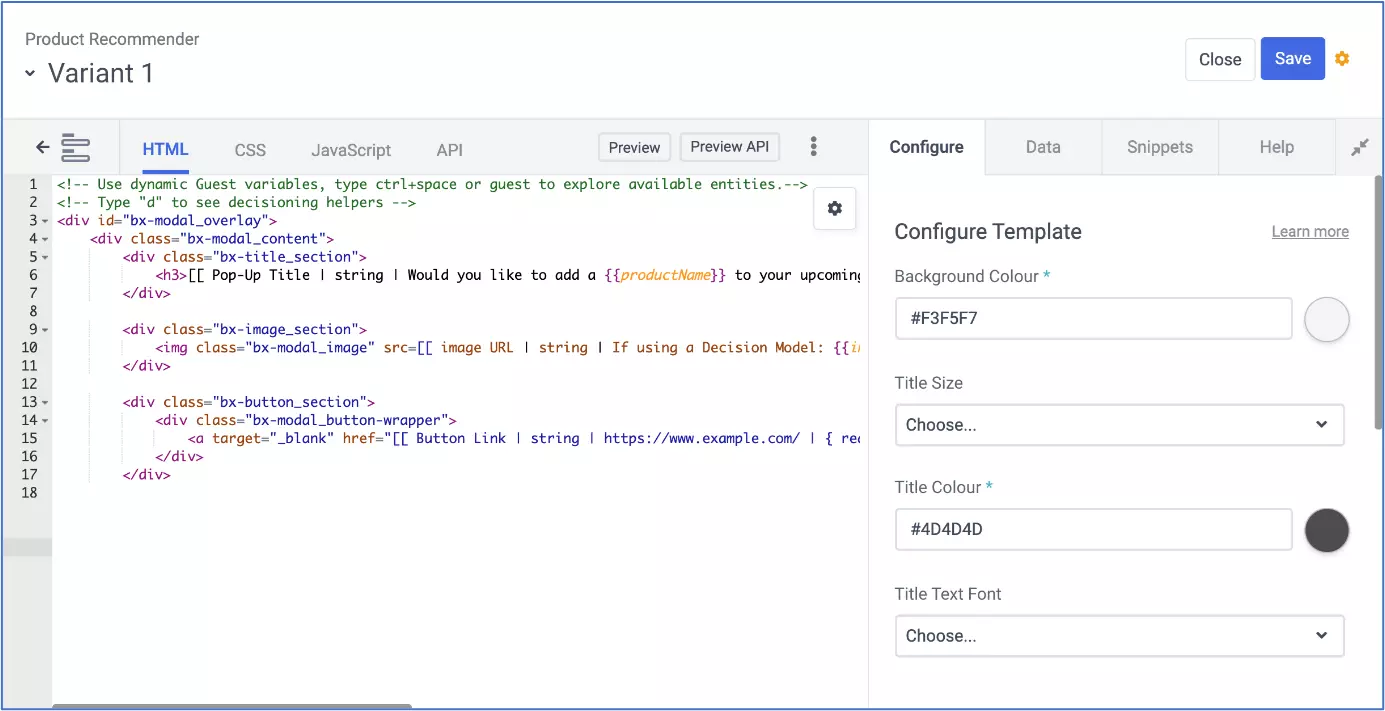Click the Close button

coord(1220,59)
